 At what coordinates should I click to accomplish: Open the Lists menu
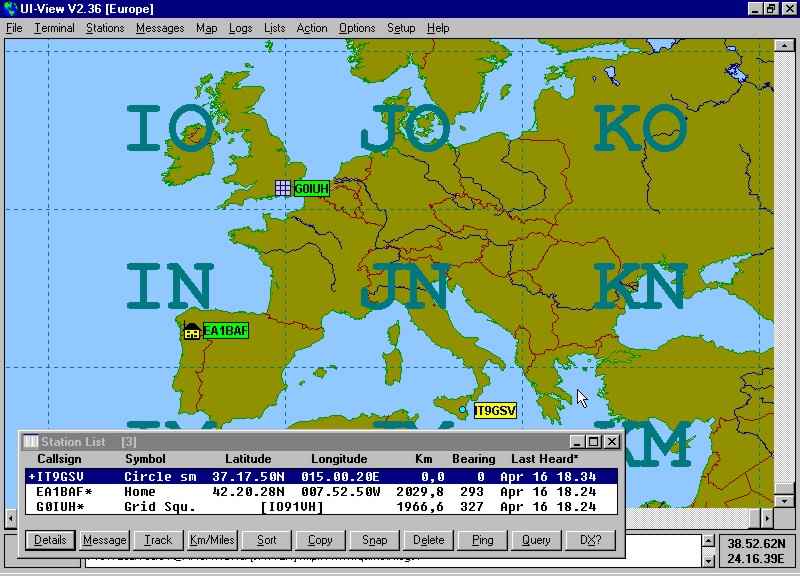(274, 28)
